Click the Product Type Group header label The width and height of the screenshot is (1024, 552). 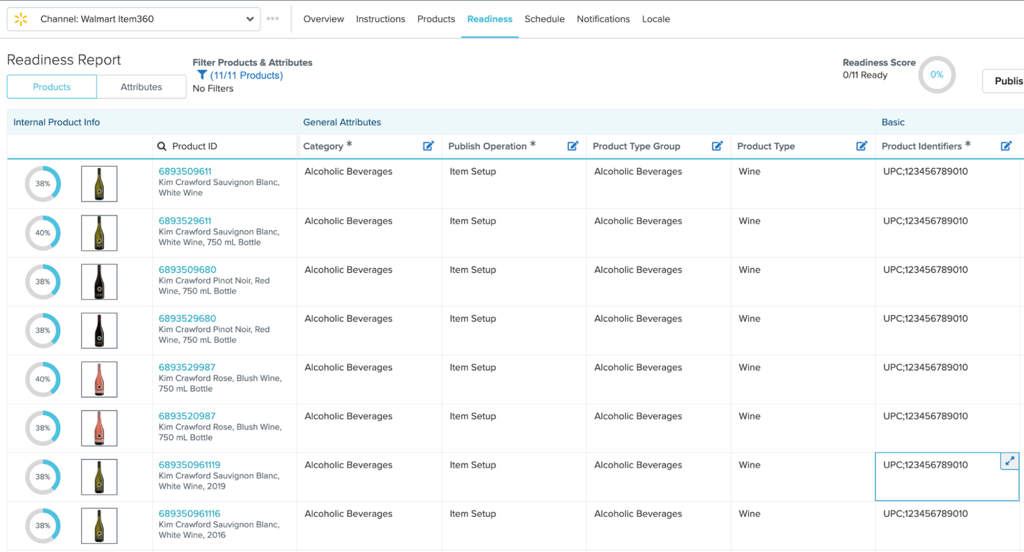(637, 146)
